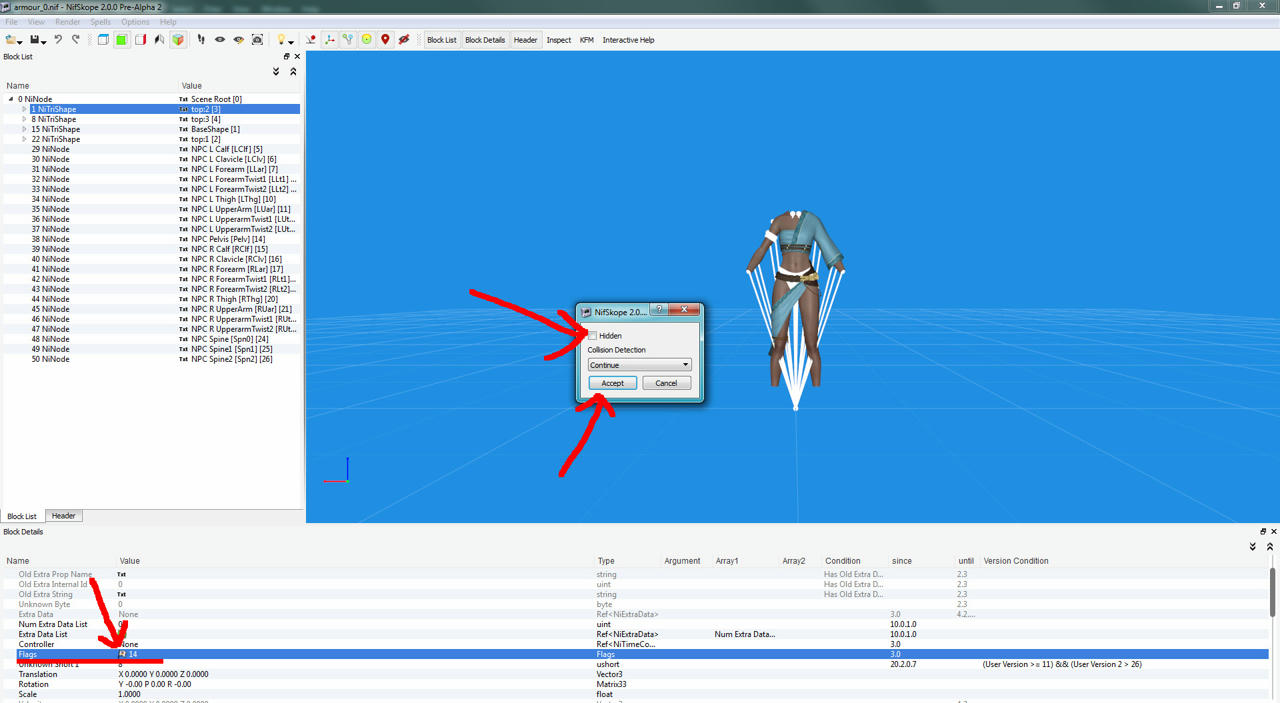Select the green top-view square icon
Screen dimensions: 1280x703
click(121, 40)
